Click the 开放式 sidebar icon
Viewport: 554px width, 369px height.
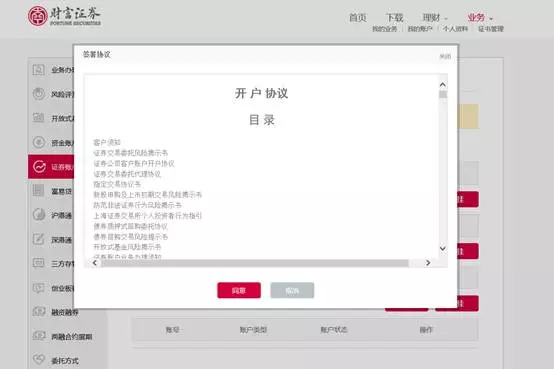pos(39,118)
